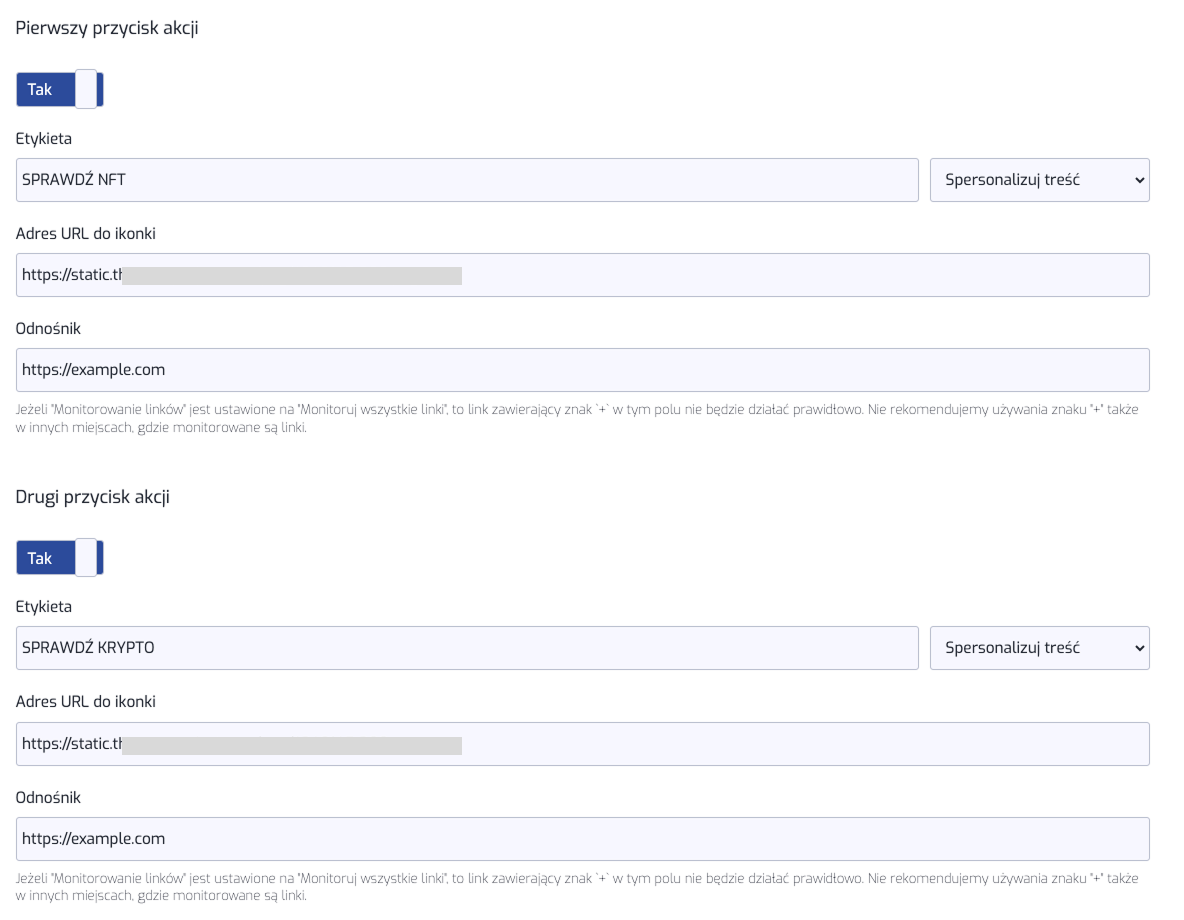Click the second section's "Odnośnik" label
This screenshot has height=920, width=1184.
48,797
